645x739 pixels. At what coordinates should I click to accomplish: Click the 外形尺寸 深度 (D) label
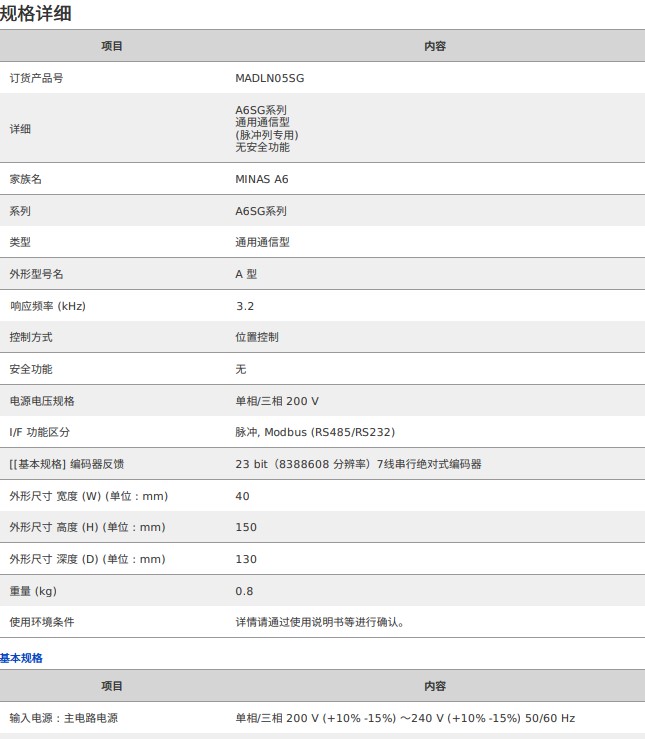click(87, 559)
